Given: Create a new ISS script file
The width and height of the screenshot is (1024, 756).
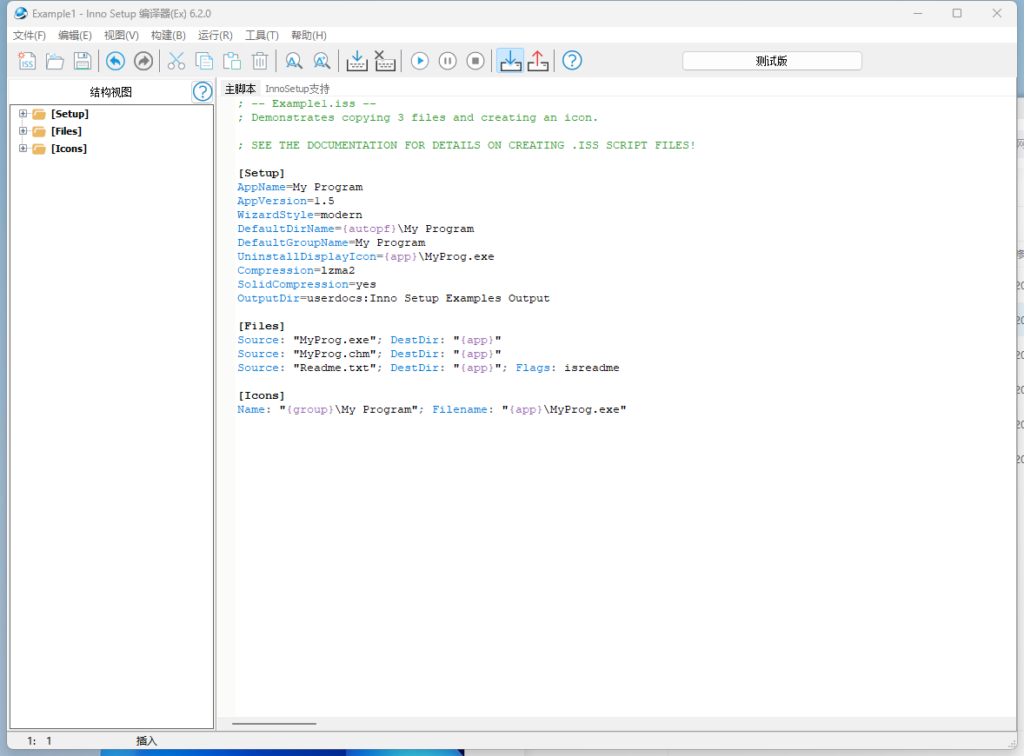Looking at the screenshot, I should (x=27, y=61).
